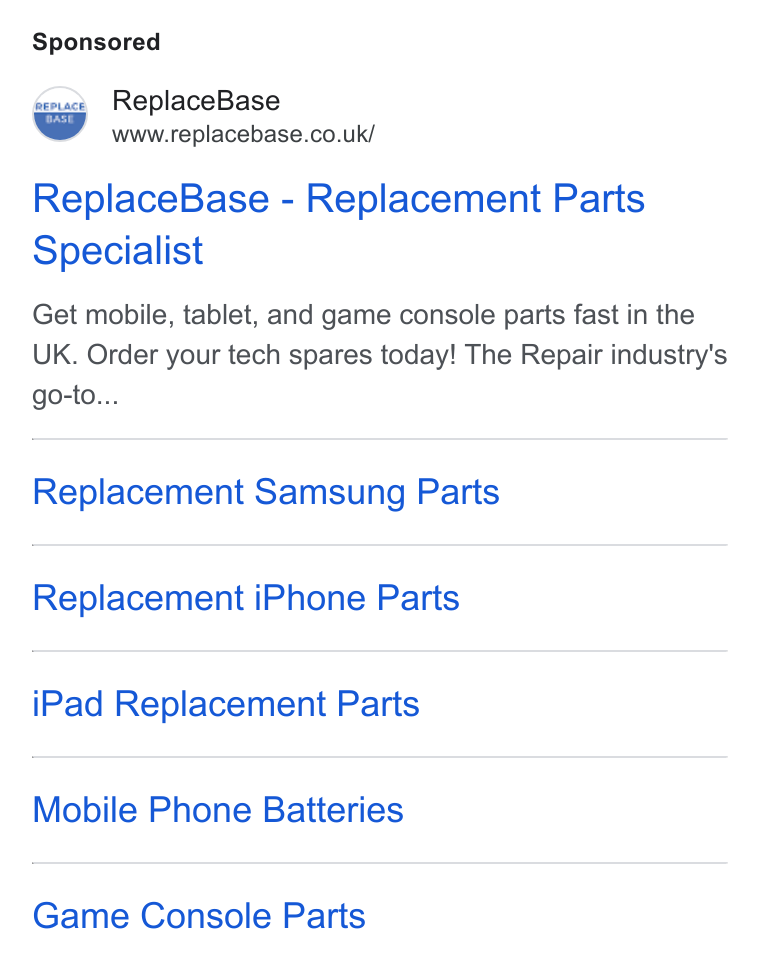Screen dimensions: 760x968
Task: Open the ReplaceBase advertiser name
Action: pos(196,101)
